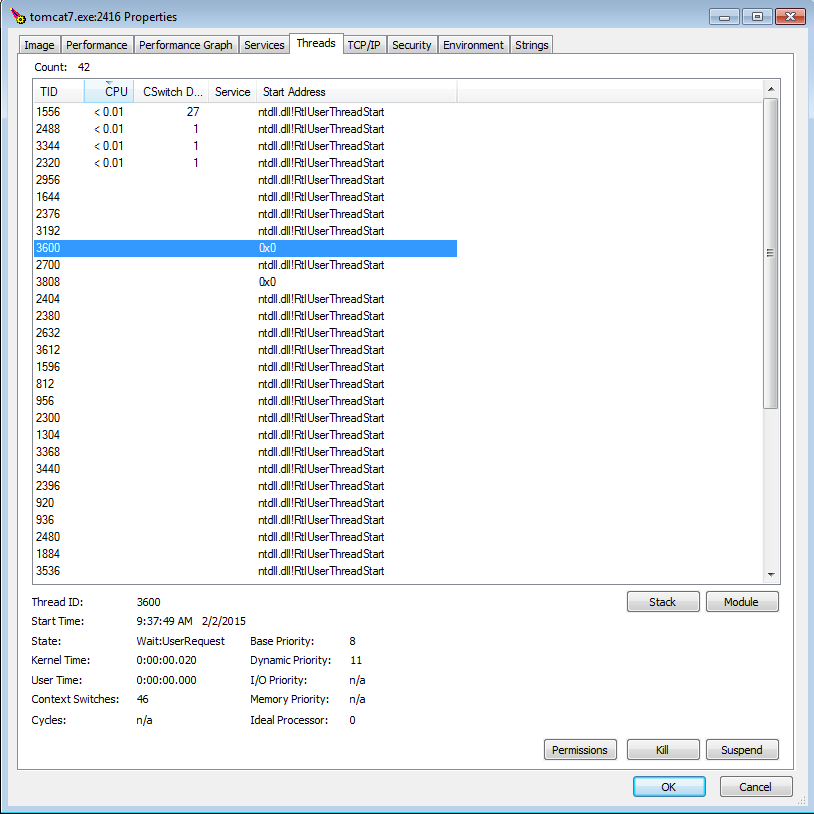Maximize the tomcat7.exe Properties window
This screenshot has width=814, height=814.
757,17
